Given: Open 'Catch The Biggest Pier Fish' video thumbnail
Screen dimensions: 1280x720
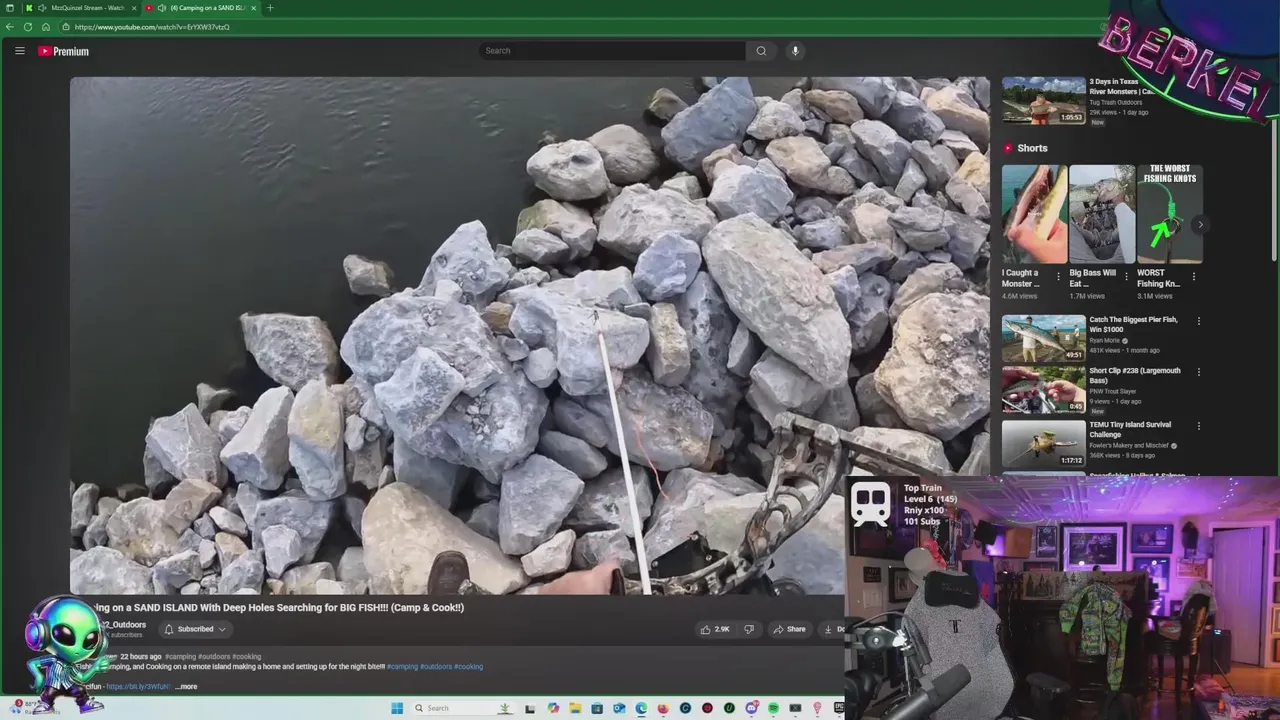Looking at the screenshot, I should pyautogui.click(x=1043, y=338).
